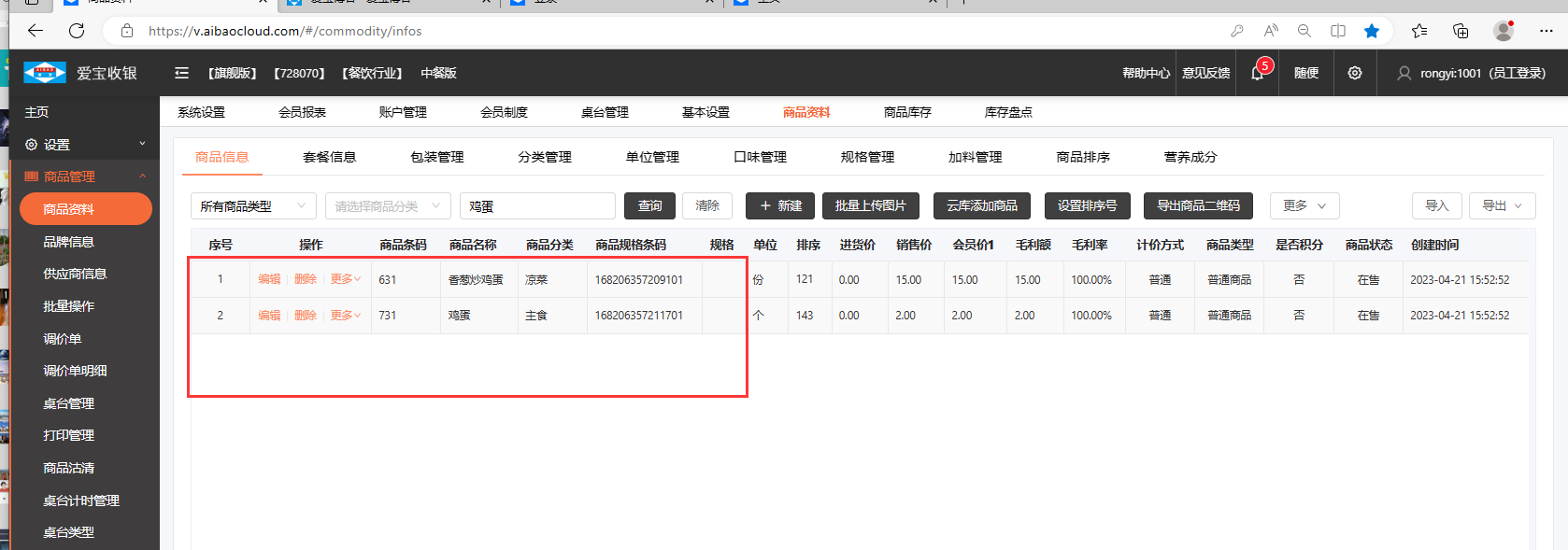Open 更多 actions for 香葱炒鸡蛋 row
Screen dimensions: 1568x550
[x=345, y=279]
